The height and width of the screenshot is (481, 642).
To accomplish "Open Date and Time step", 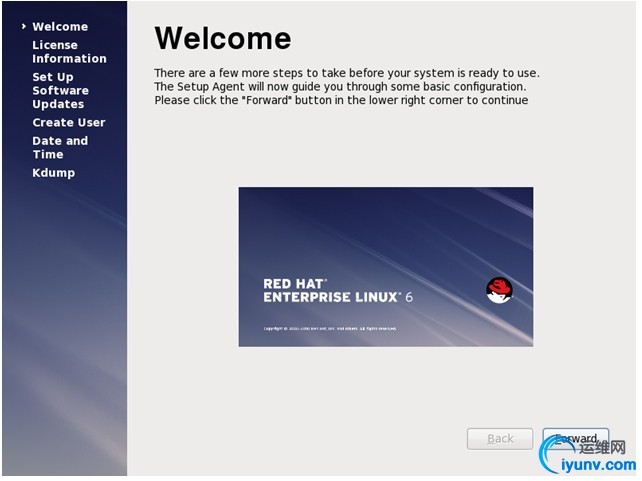I will point(60,147).
